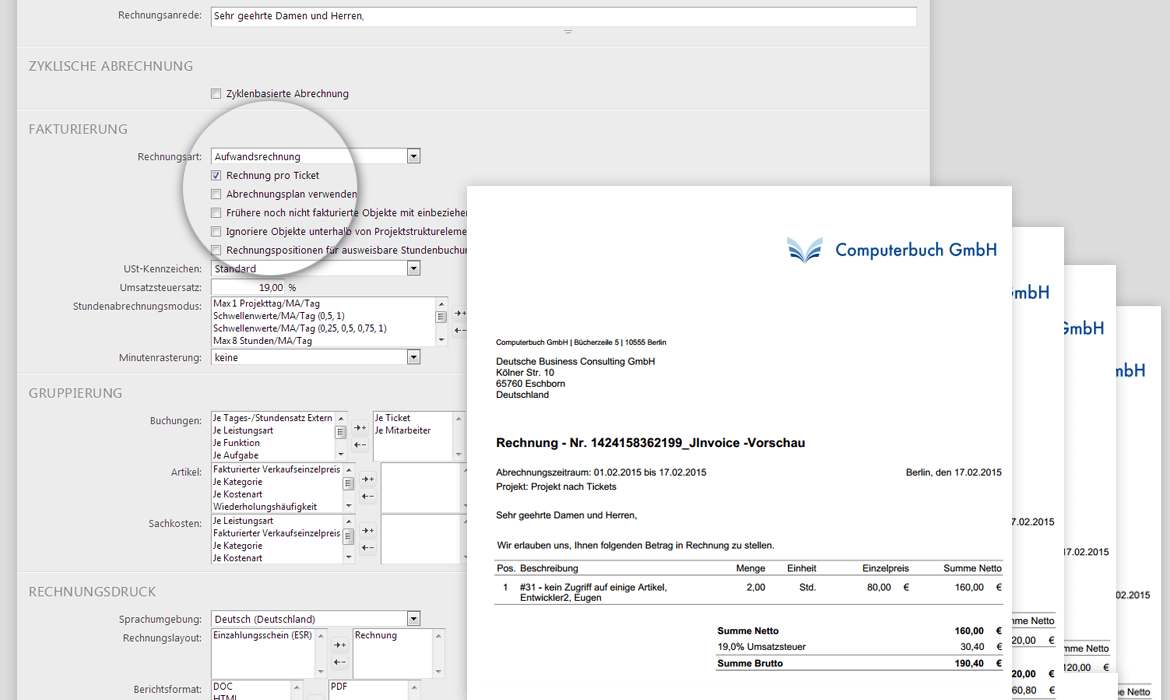
Task: Select 'Einzahlungsschein (ESR)' layout entry
Action: (262, 635)
